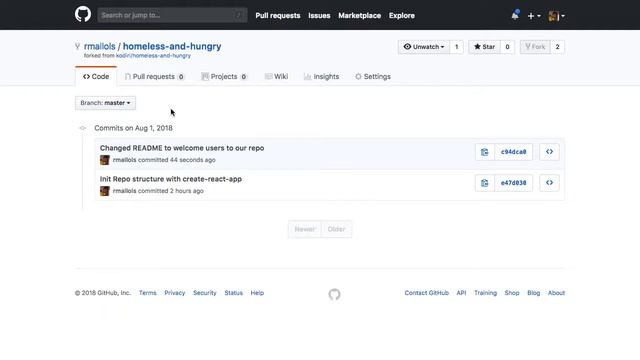640x360 pixels.
Task: Go to Marketplace
Action: coord(360,16)
